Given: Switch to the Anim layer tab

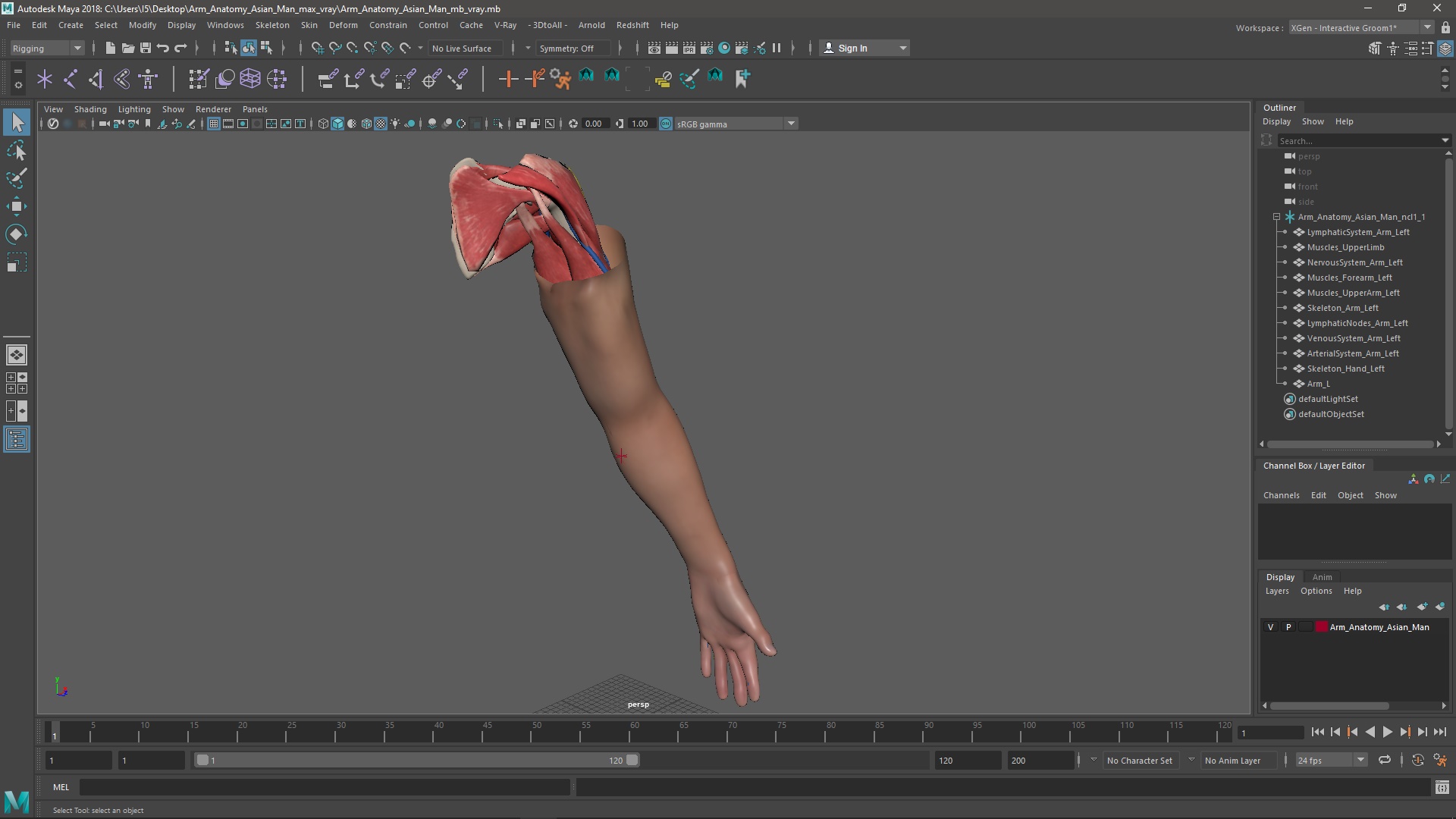Looking at the screenshot, I should tap(1322, 577).
